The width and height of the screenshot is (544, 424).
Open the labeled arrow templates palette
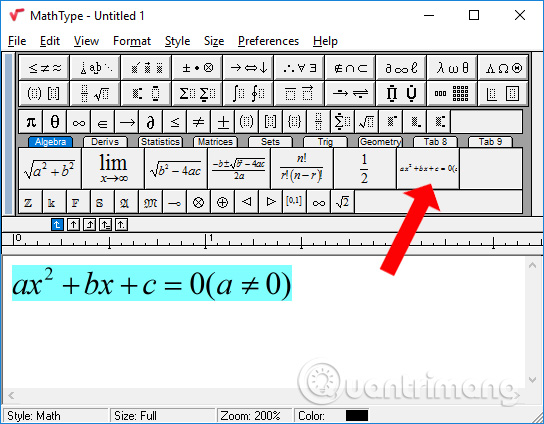click(350, 93)
